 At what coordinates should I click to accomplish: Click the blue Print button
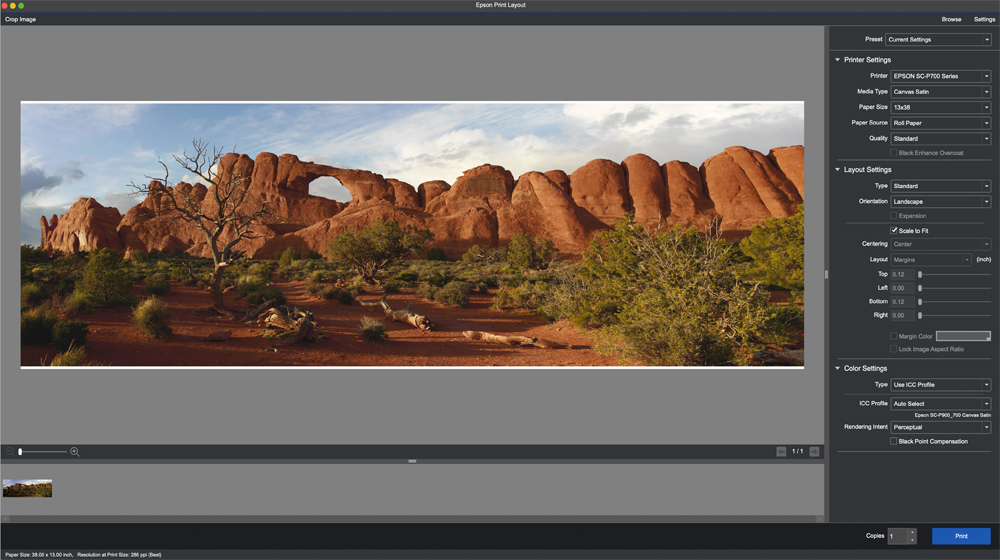pos(961,536)
